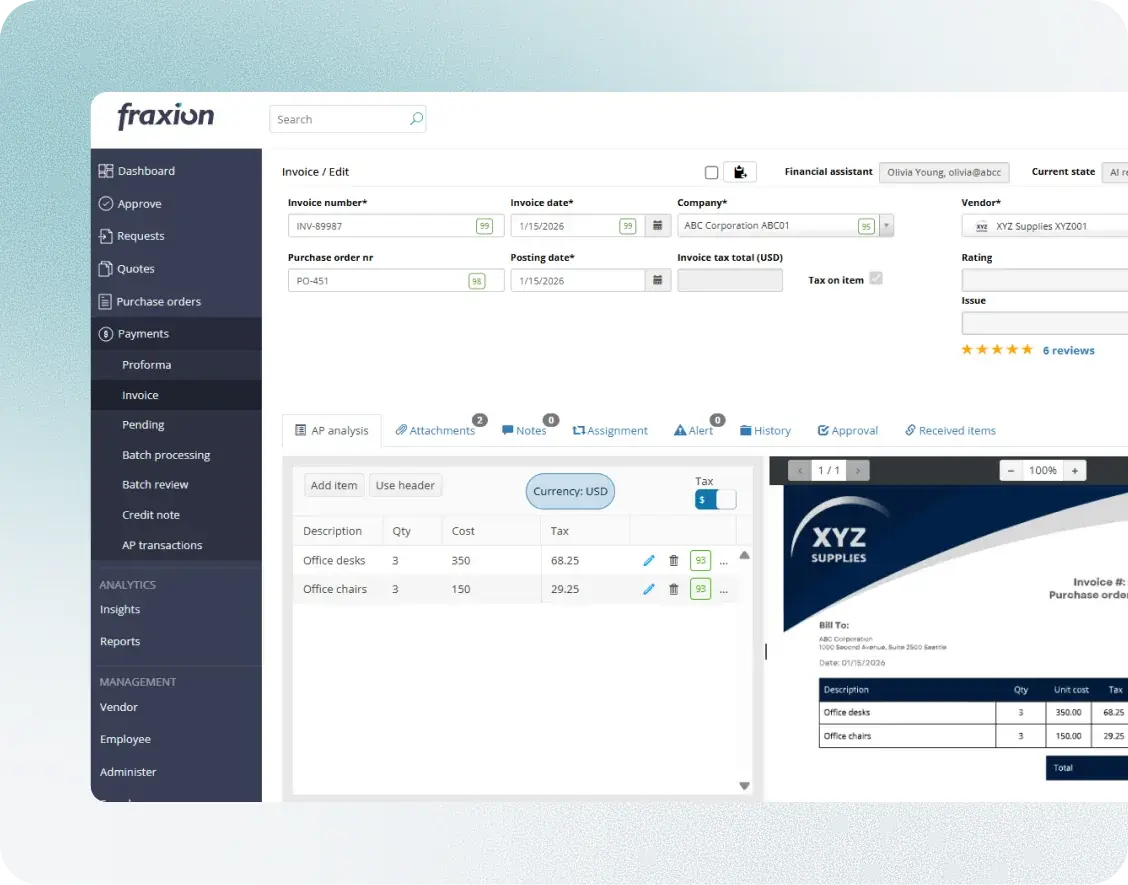Expand the Company dropdown arrow

(x=886, y=225)
